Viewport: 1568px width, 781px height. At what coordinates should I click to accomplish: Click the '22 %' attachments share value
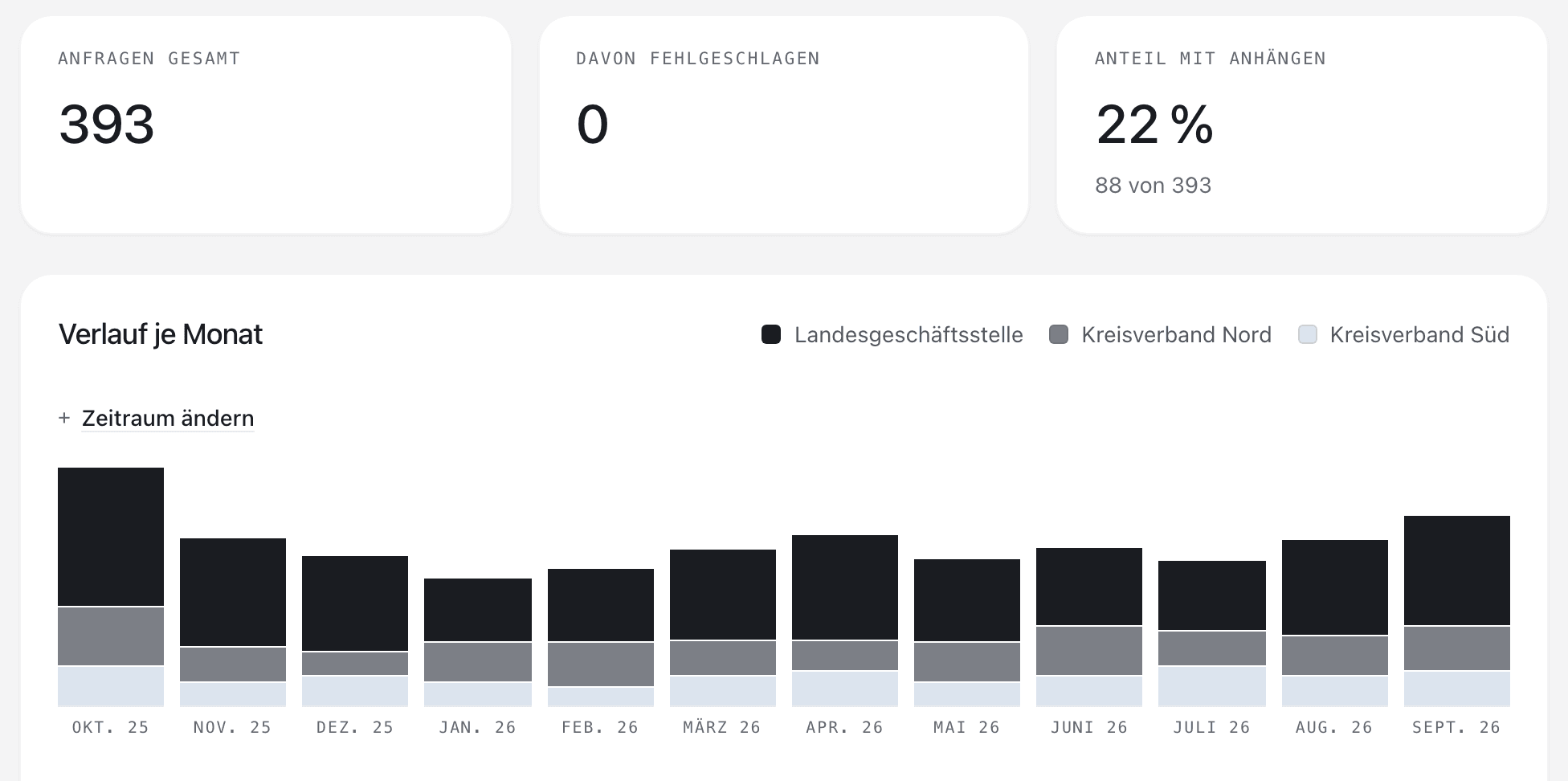click(x=1155, y=125)
